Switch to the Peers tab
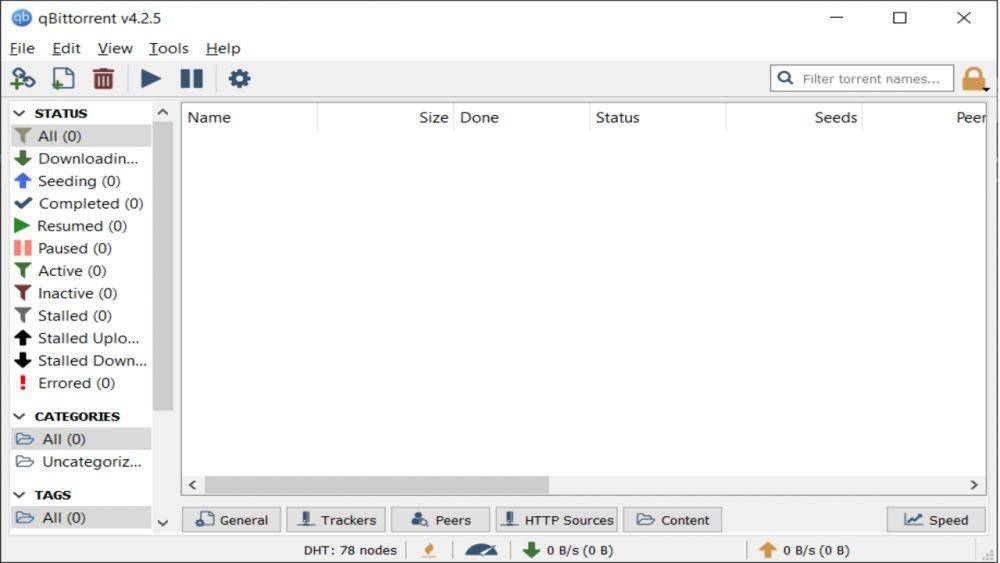The image size is (1000, 563). [x=441, y=520]
